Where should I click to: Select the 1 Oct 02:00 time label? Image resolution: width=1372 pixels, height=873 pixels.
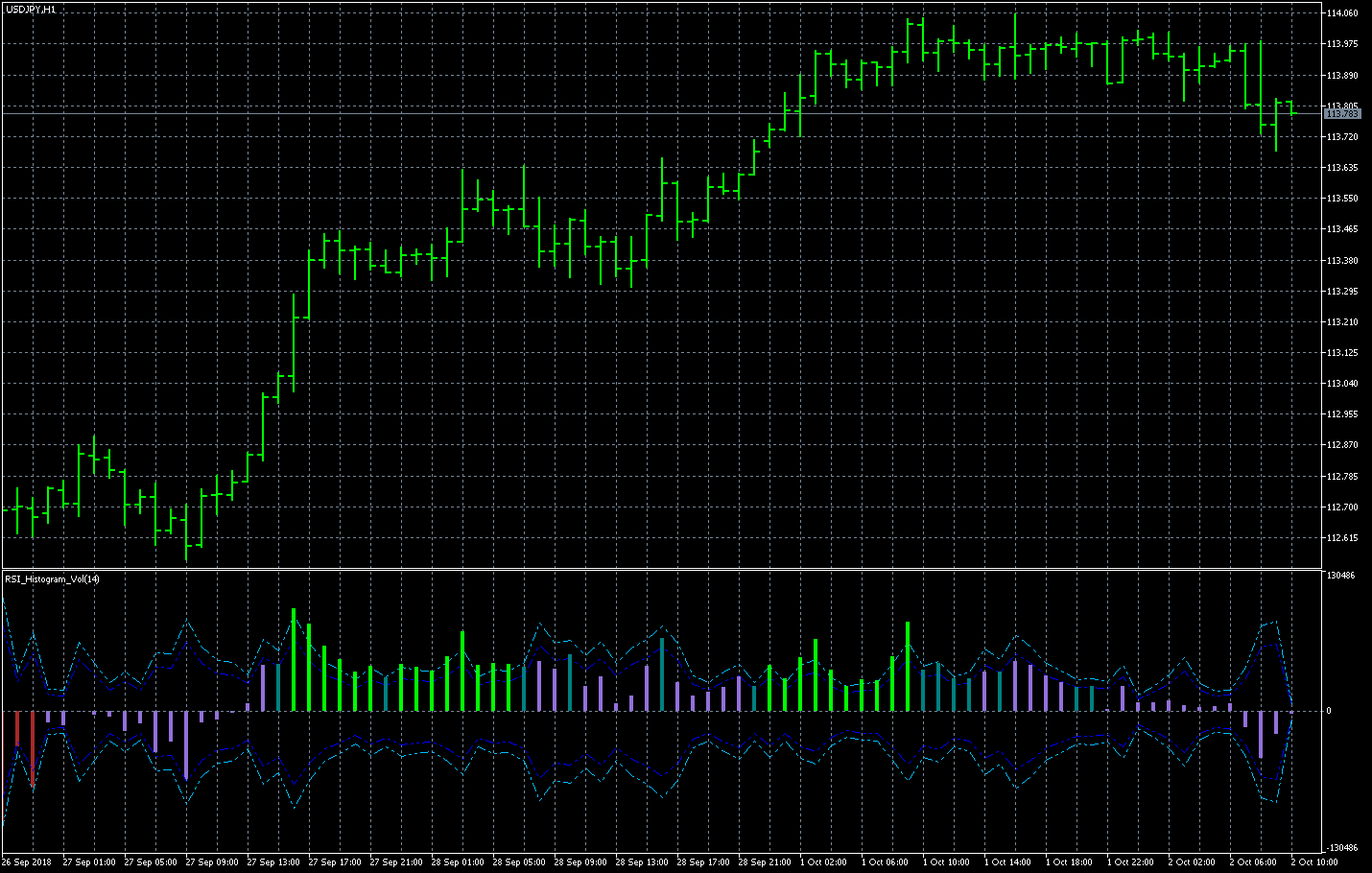823,862
